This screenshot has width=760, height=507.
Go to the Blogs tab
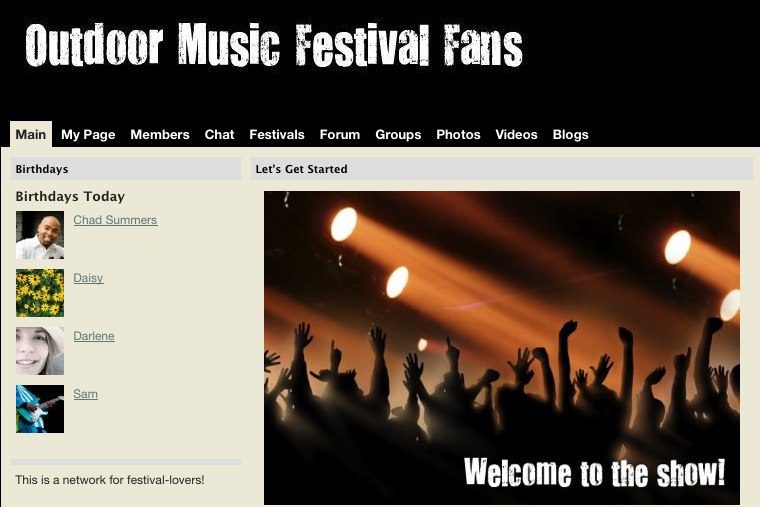(570, 134)
